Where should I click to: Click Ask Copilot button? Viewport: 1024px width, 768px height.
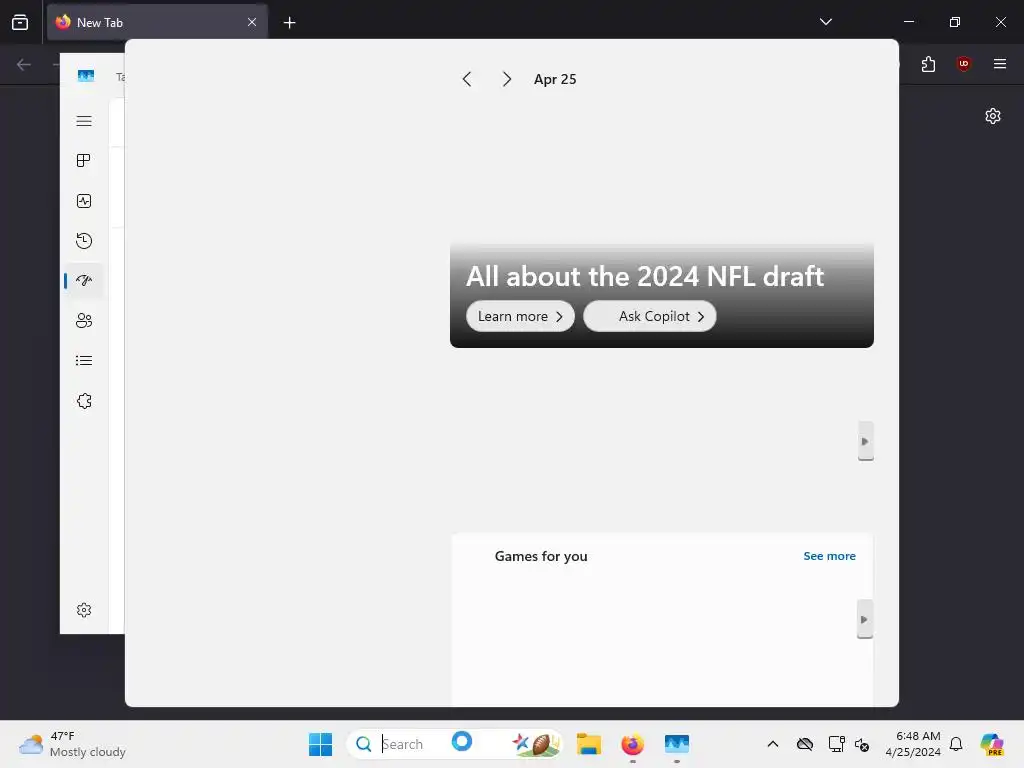tap(649, 316)
